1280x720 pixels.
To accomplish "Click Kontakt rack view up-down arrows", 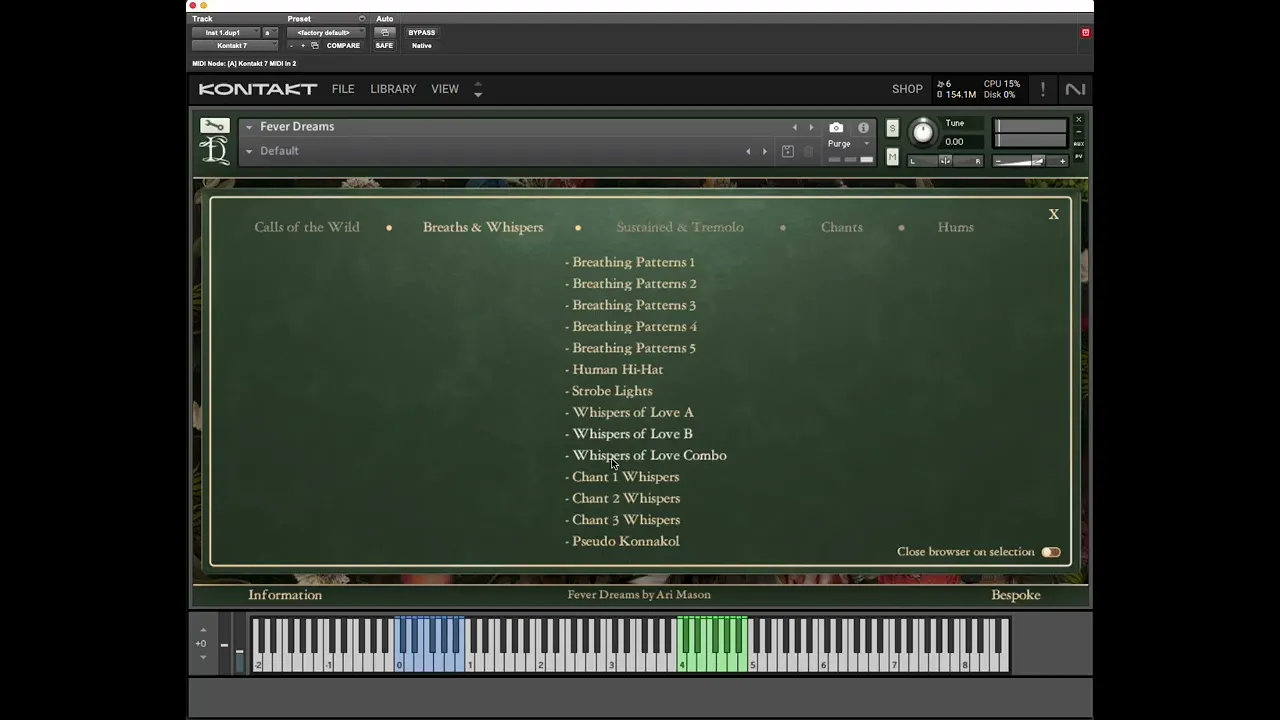I will pos(478,89).
